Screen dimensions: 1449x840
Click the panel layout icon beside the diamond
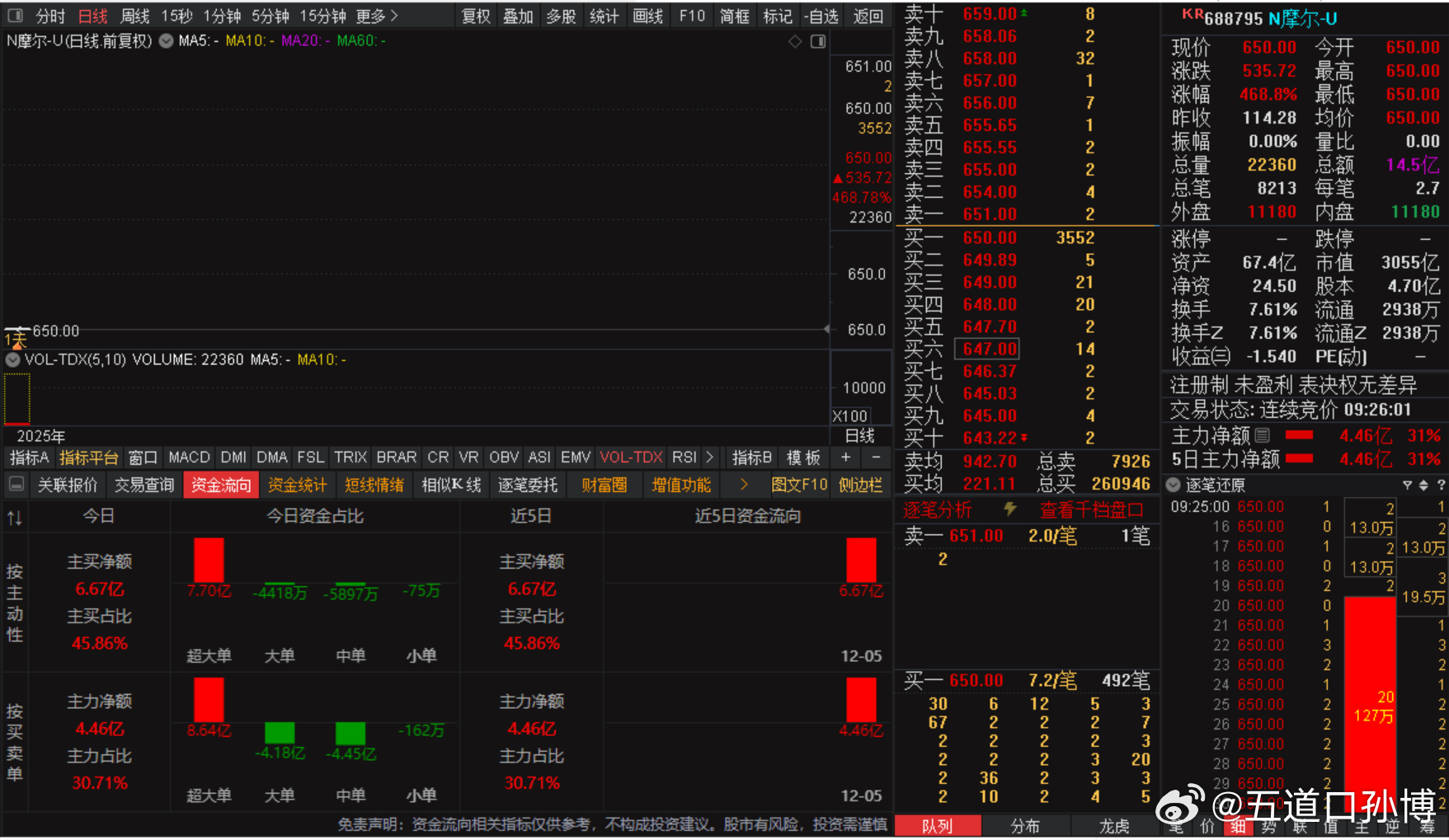click(x=818, y=41)
